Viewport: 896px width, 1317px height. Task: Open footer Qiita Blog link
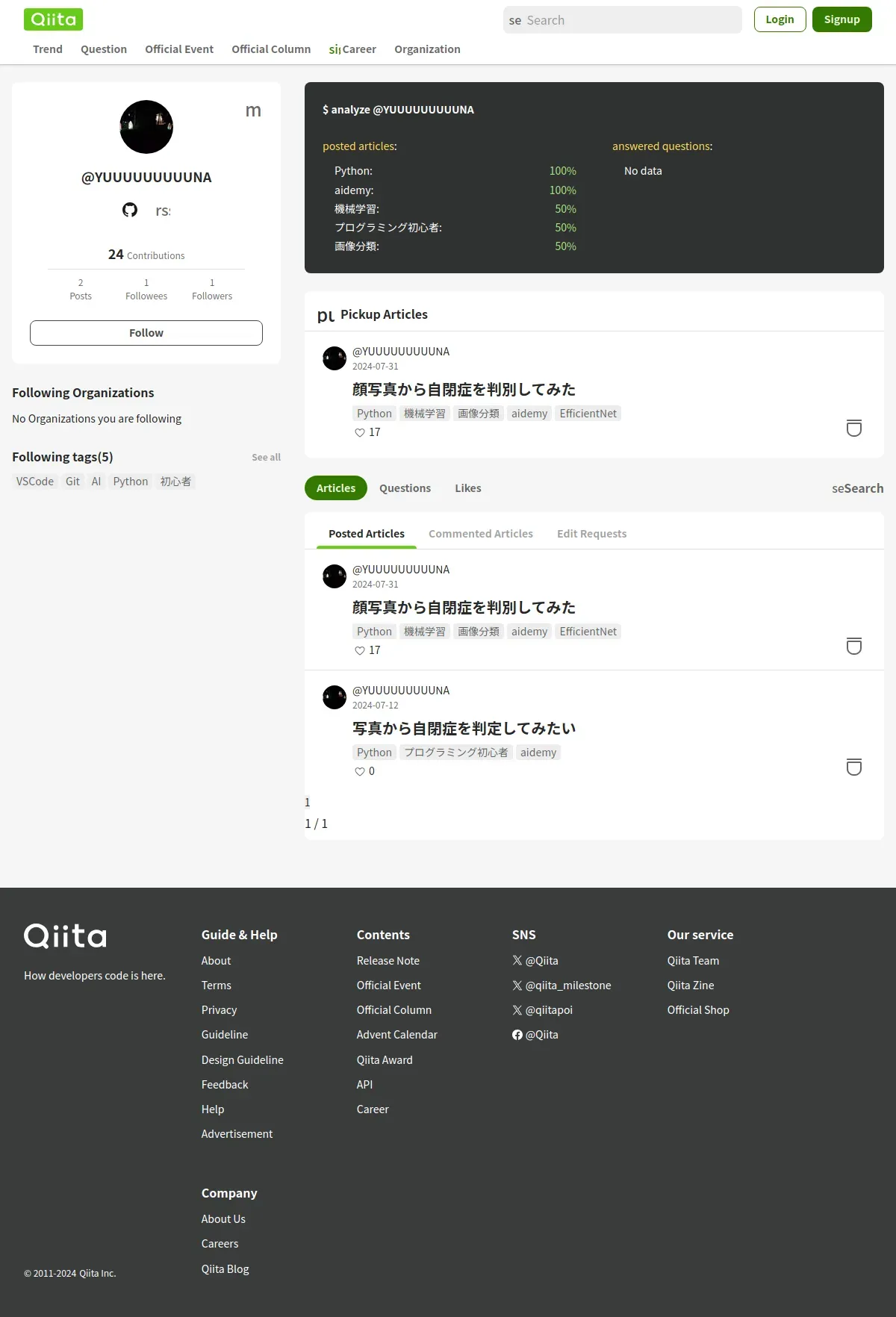pos(225,1269)
